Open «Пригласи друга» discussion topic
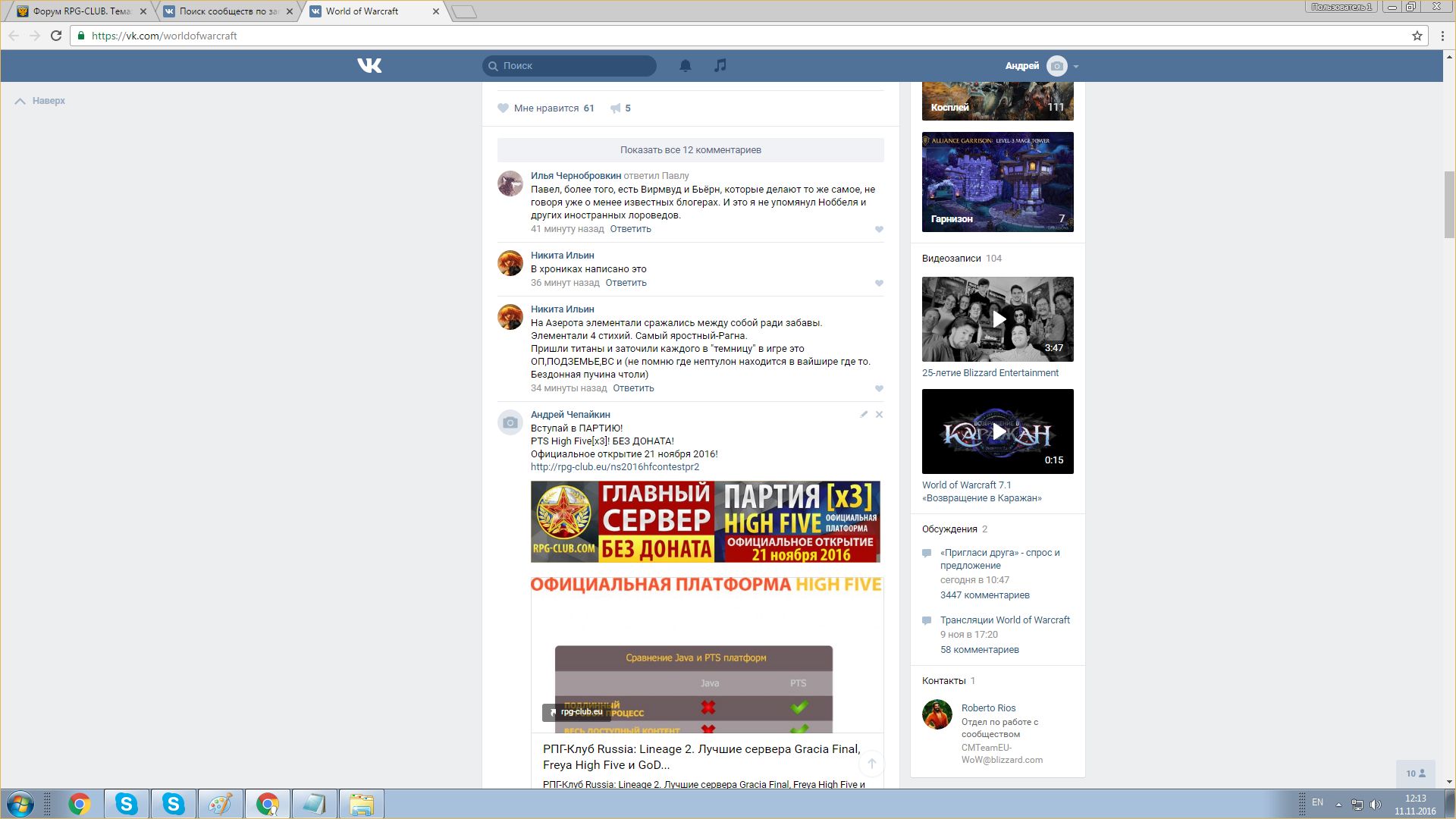 point(1000,559)
